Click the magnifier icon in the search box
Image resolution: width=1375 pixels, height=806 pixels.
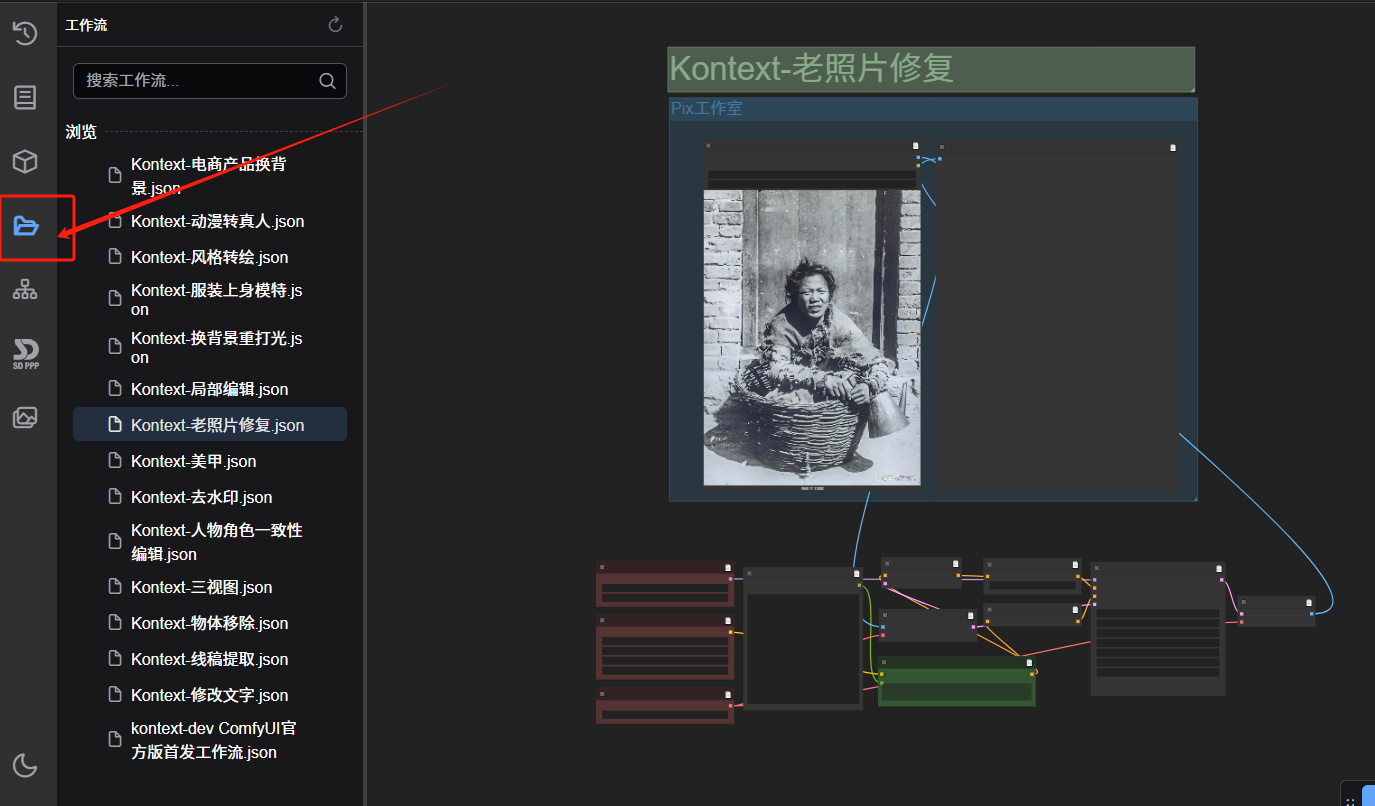327,81
